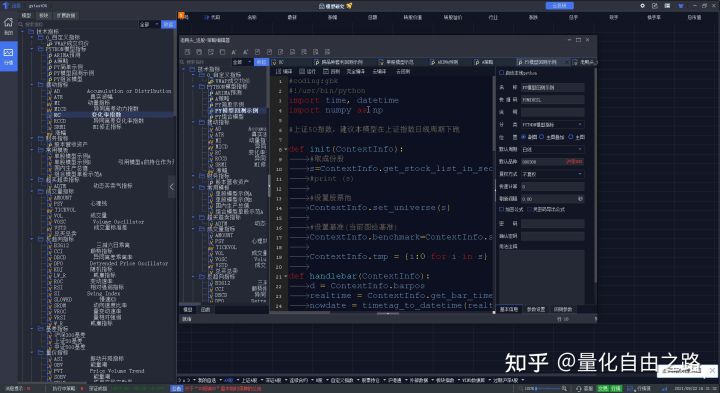Click blue search button inside strategy editor
The width and height of the screenshot is (720, 393).
click(x=261, y=62)
